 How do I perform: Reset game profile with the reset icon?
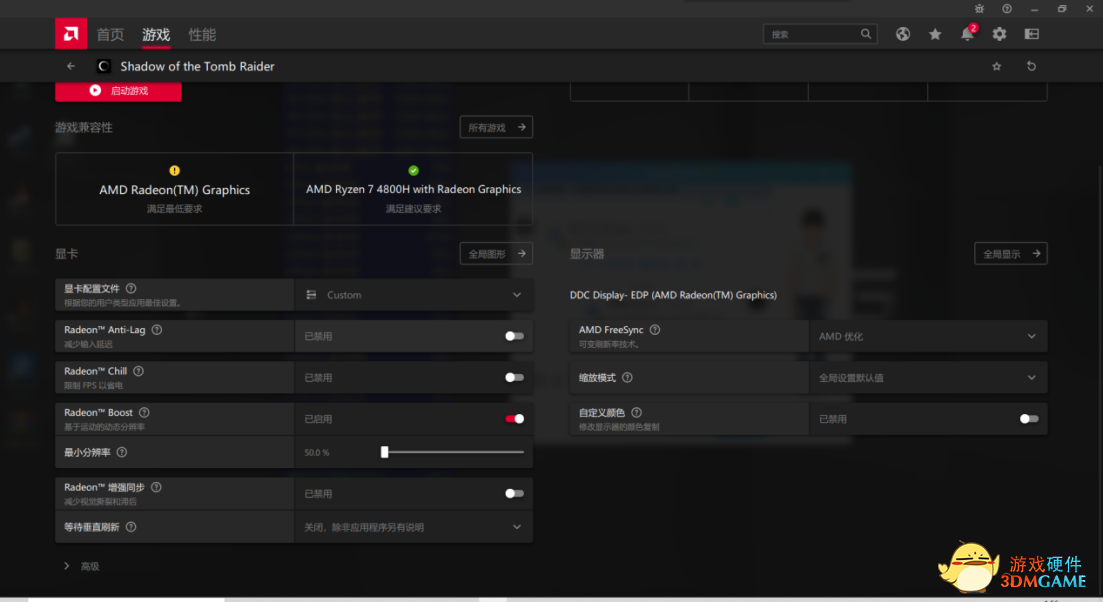1031,66
